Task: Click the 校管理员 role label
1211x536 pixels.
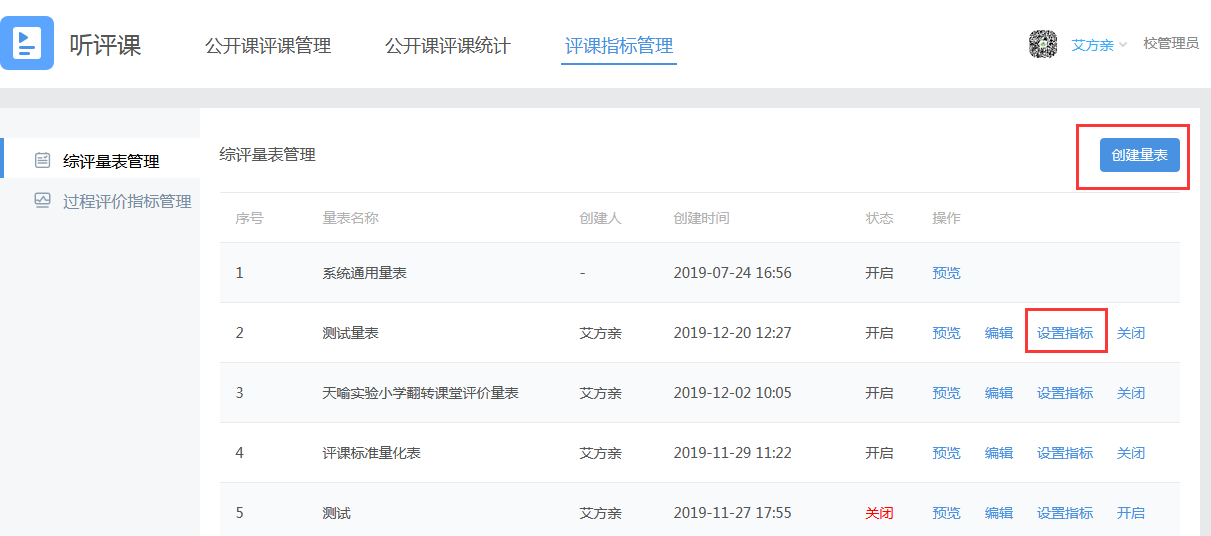Action: pyautogui.click(x=1170, y=44)
